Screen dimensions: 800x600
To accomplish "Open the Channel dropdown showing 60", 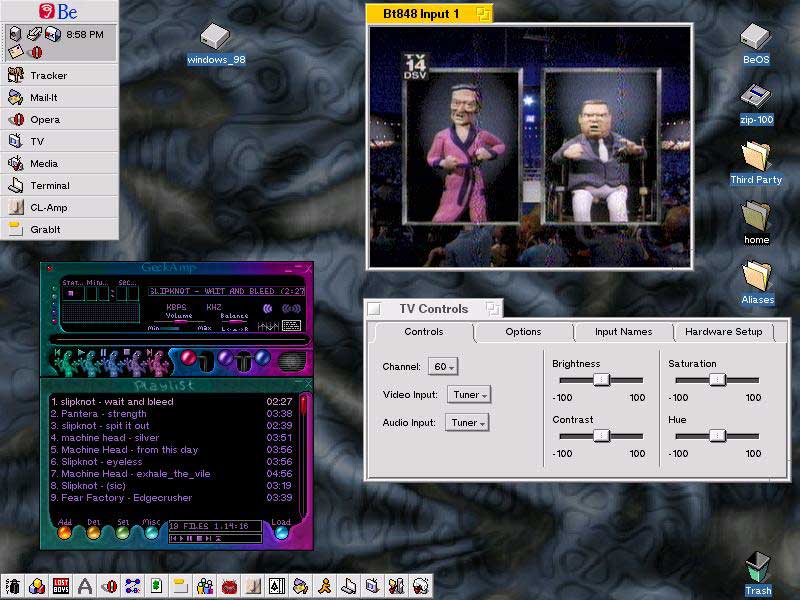I will click(443, 366).
